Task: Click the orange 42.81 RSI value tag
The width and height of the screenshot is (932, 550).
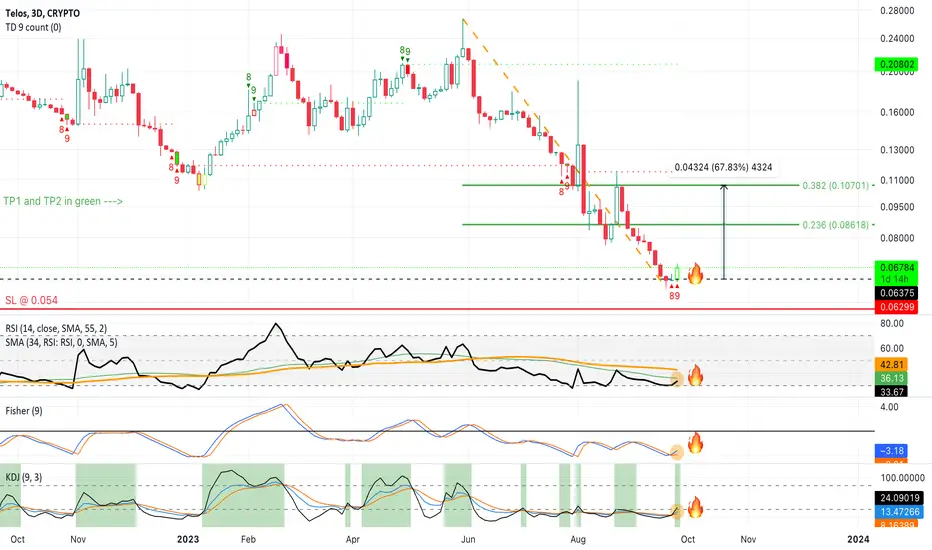Action: pyautogui.click(x=891, y=364)
